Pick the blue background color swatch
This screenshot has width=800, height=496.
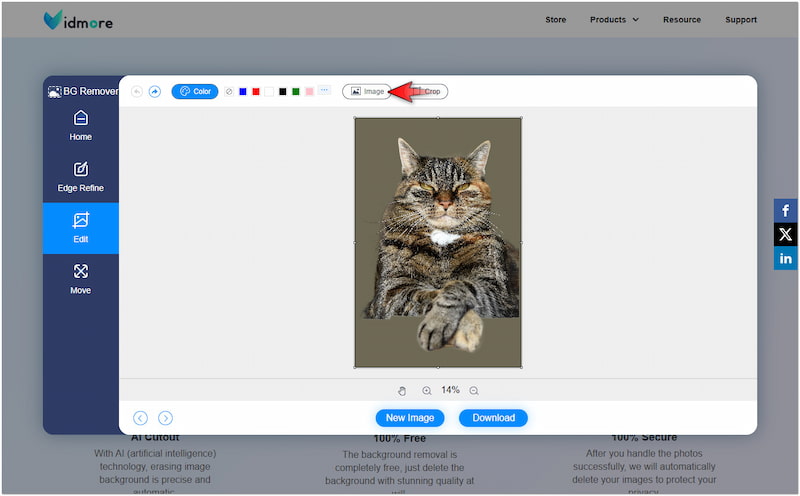[x=243, y=91]
